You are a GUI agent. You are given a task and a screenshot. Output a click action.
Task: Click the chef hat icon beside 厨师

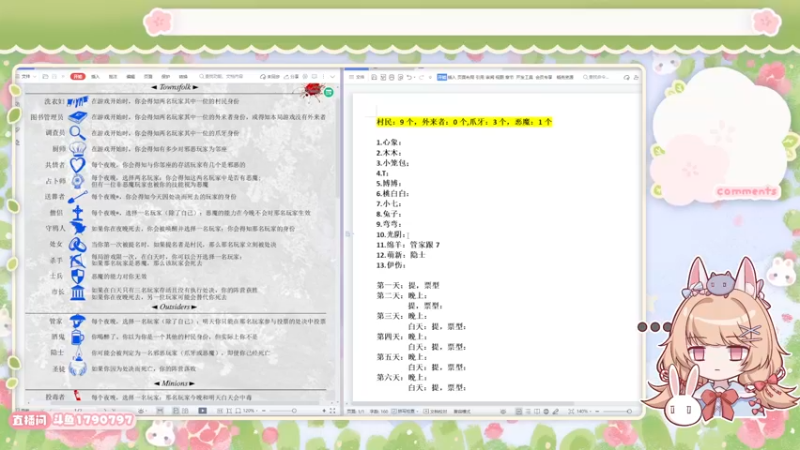tap(78, 148)
